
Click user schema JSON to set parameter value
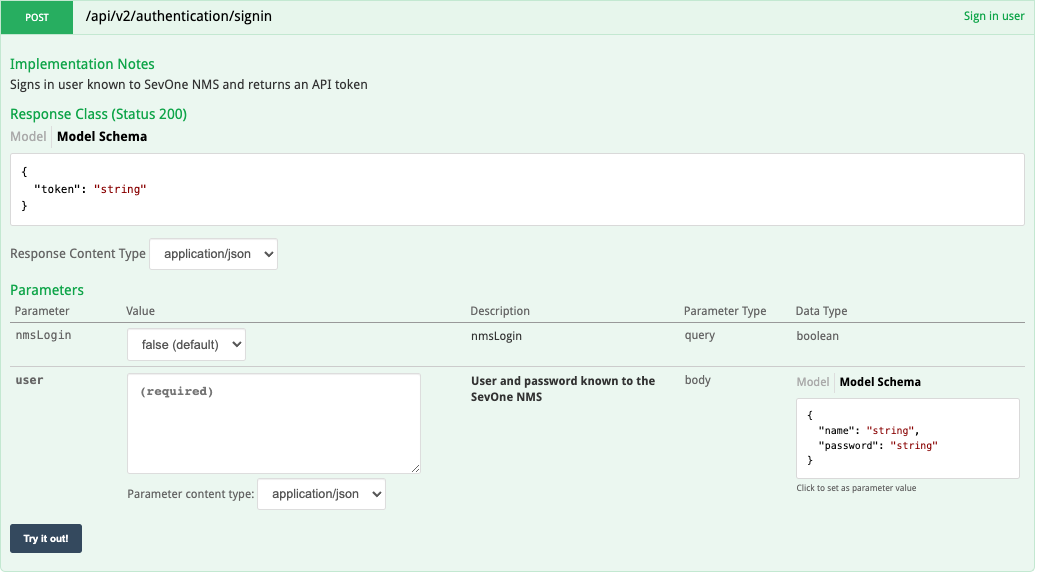click(x=908, y=438)
